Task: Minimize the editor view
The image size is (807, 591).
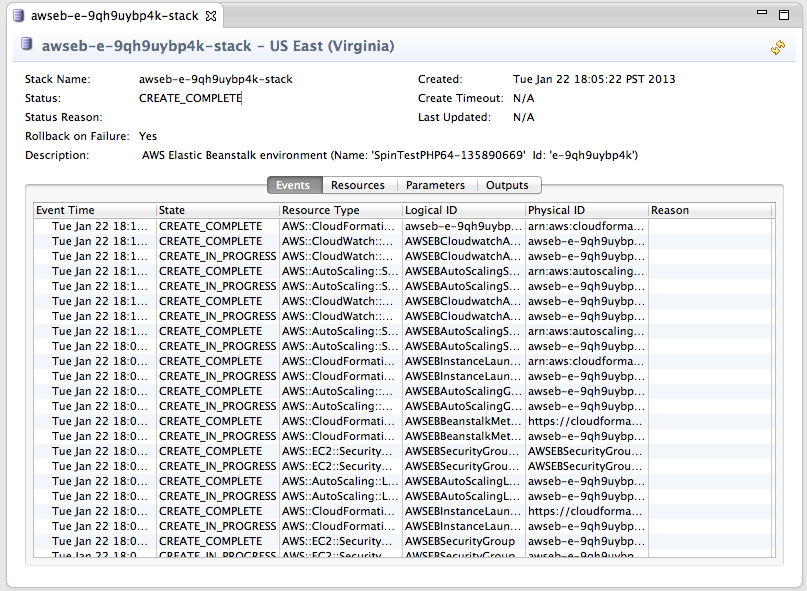Action: (762, 12)
